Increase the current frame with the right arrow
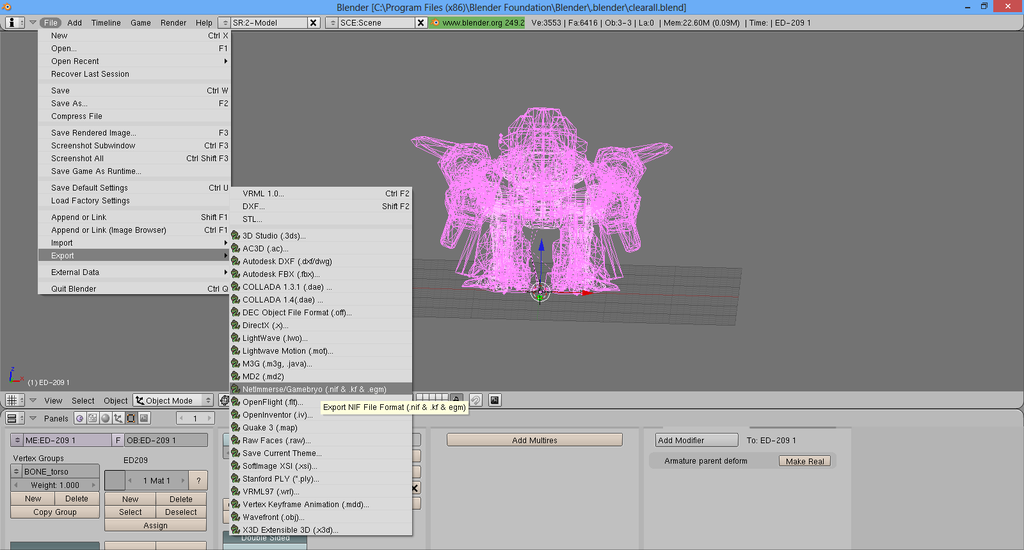 click(x=210, y=418)
